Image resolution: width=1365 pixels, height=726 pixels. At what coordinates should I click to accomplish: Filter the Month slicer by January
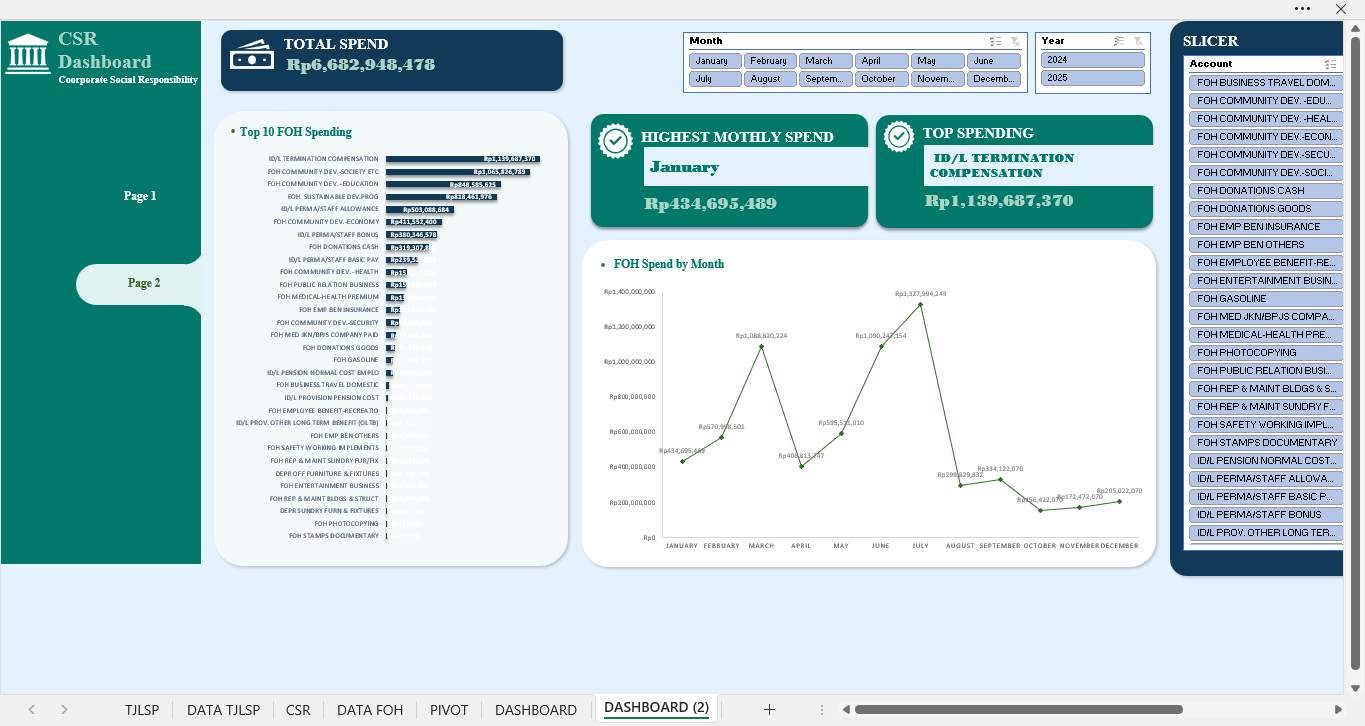[x=714, y=61]
